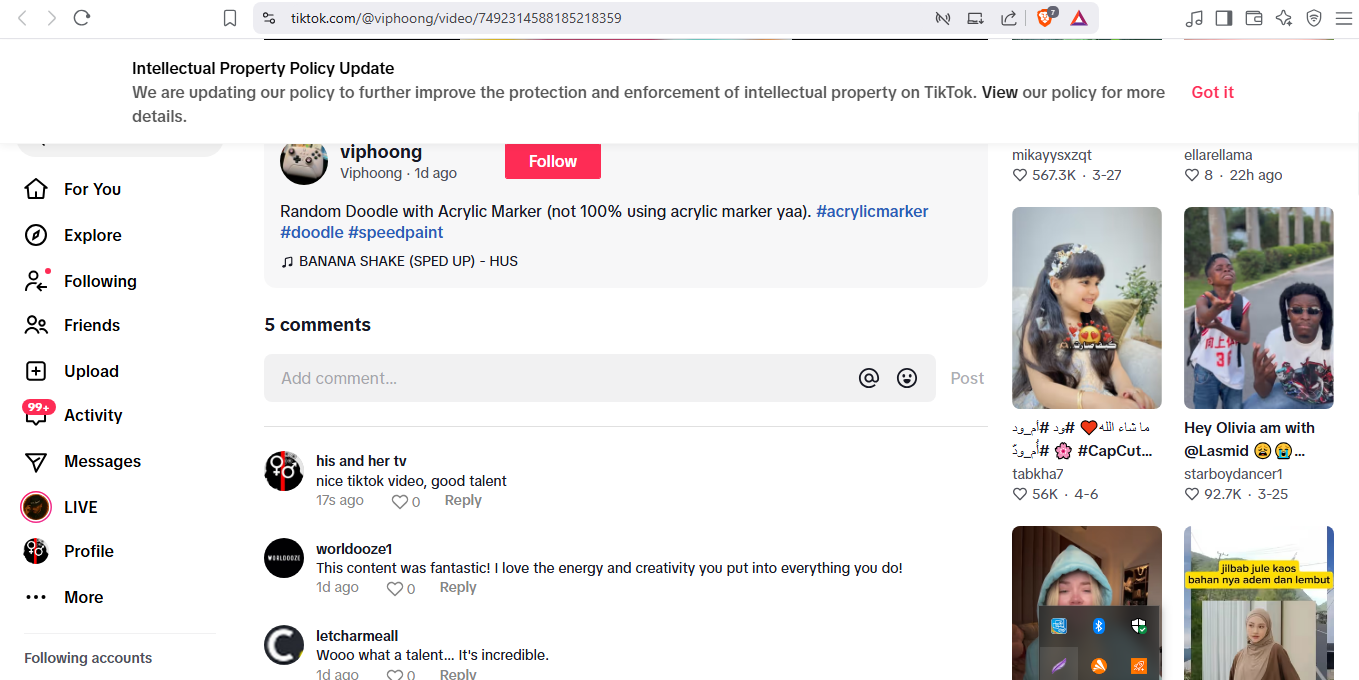Reload the TikTok page
1359x680 pixels.
click(x=83, y=18)
